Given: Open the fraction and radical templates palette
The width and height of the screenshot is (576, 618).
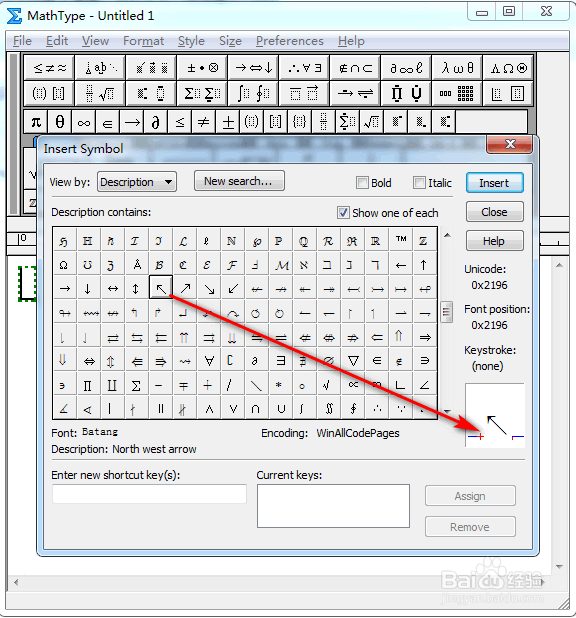Looking at the screenshot, I should [100, 93].
